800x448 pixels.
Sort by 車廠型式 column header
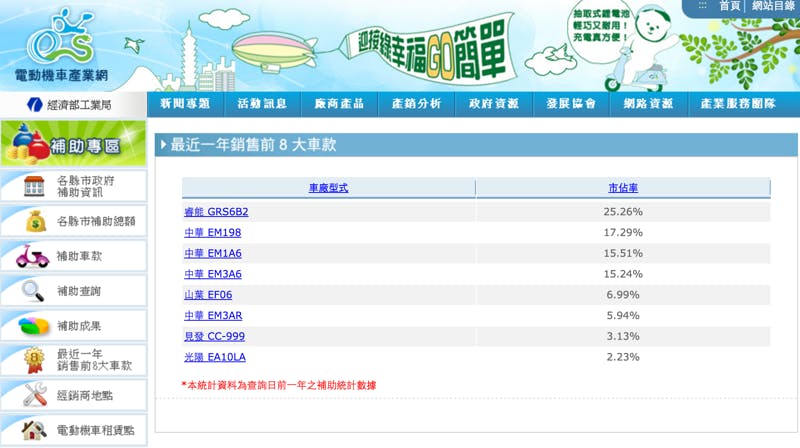pyautogui.click(x=329, y=188)
